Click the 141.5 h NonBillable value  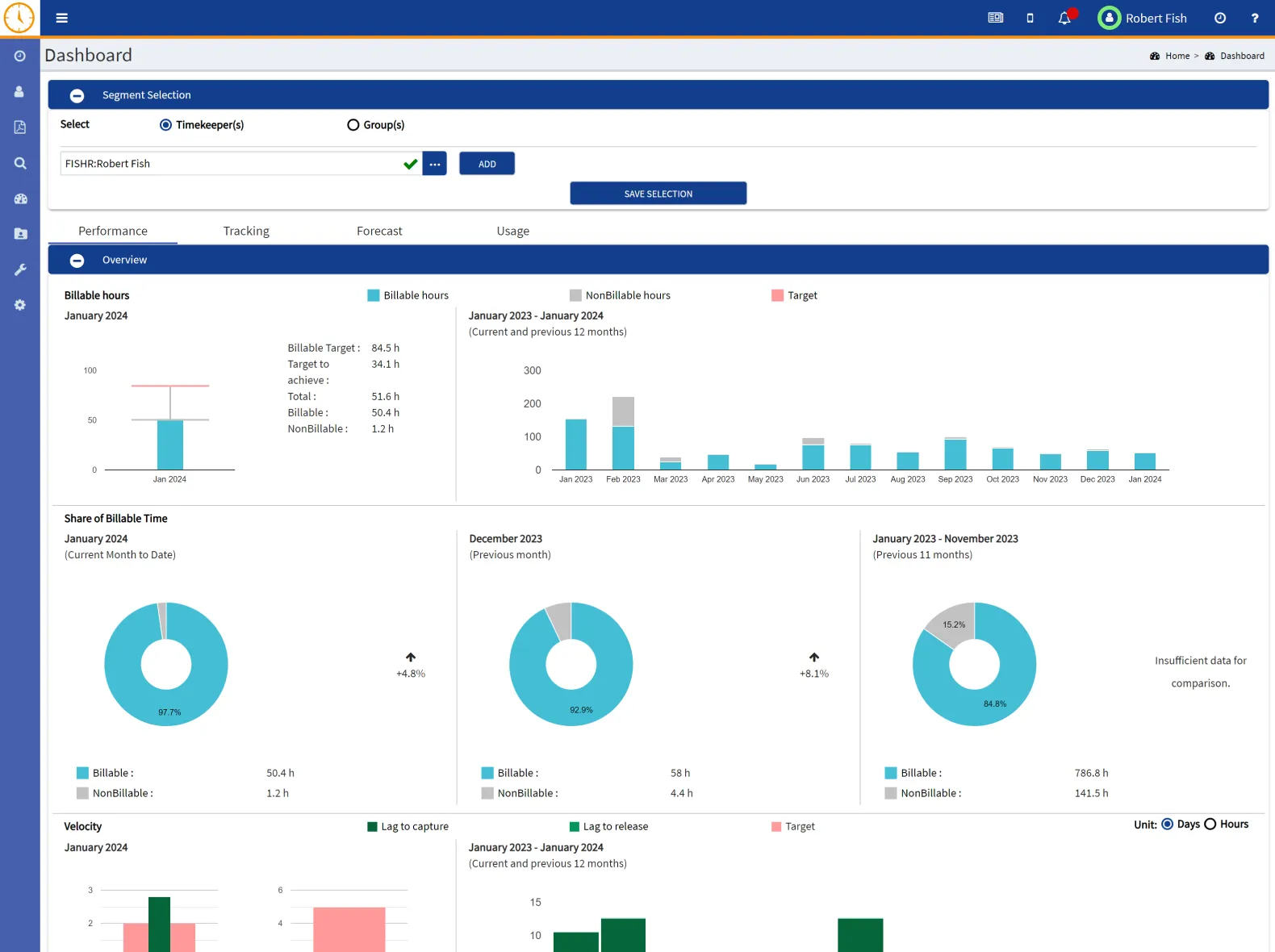point(1091,793)
